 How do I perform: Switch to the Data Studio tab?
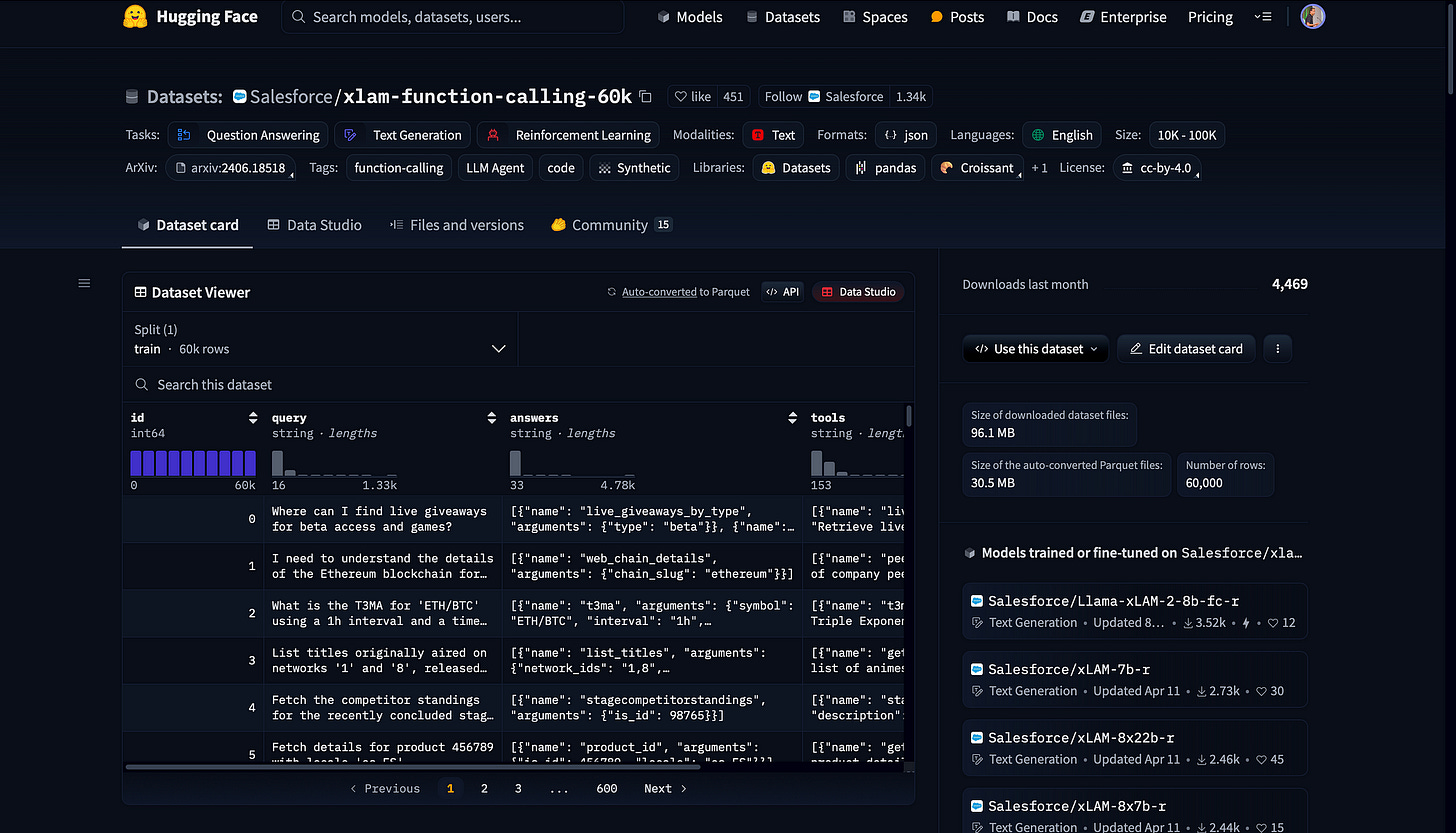click(315, 225)
